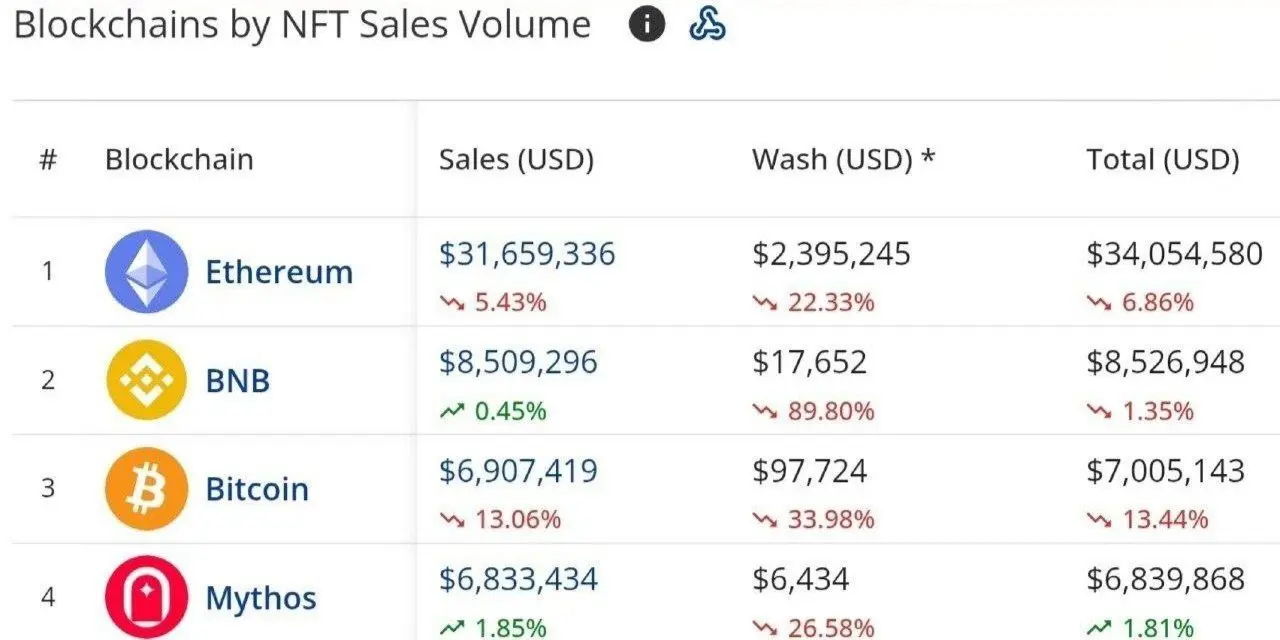Open the Mythos blockchain link
The height and width of the screenshot is (640, 1280).
click(x=261, y=598)
